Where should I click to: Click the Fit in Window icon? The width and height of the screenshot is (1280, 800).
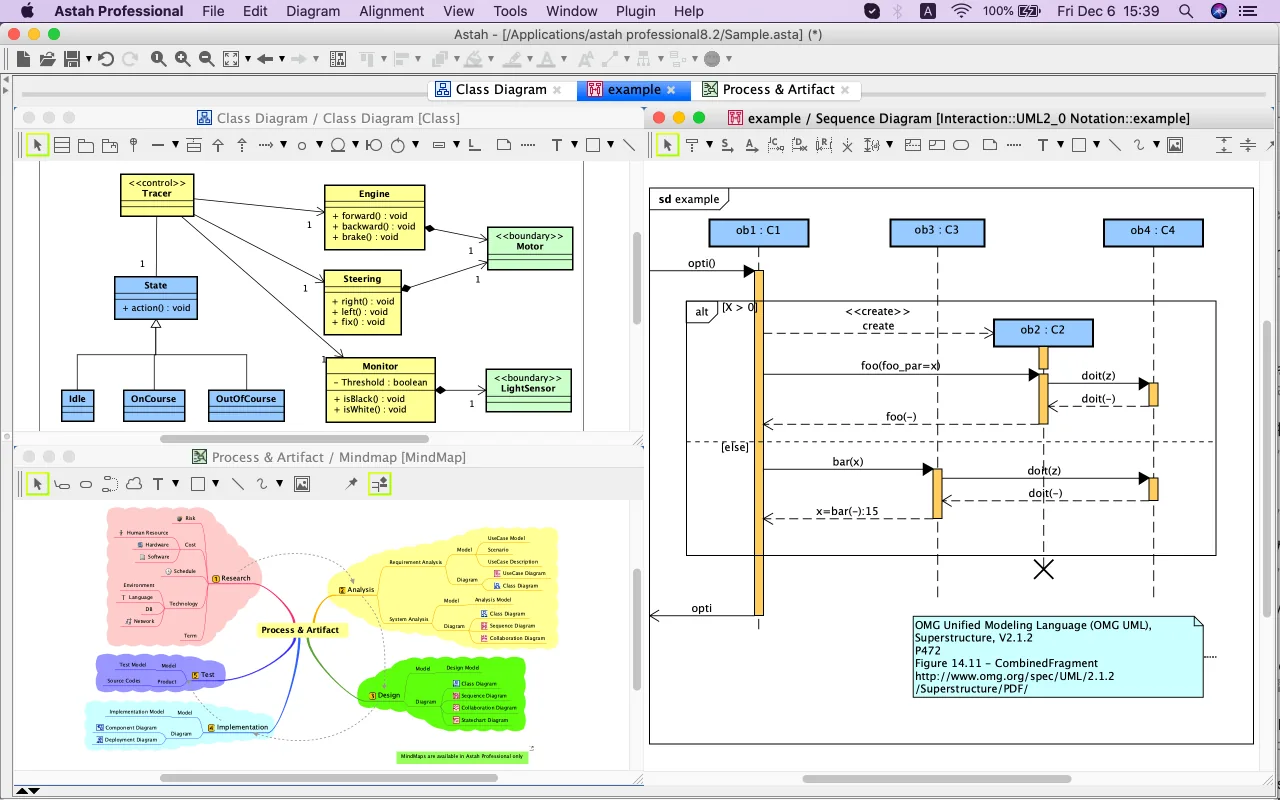click(x=231, y=59)
